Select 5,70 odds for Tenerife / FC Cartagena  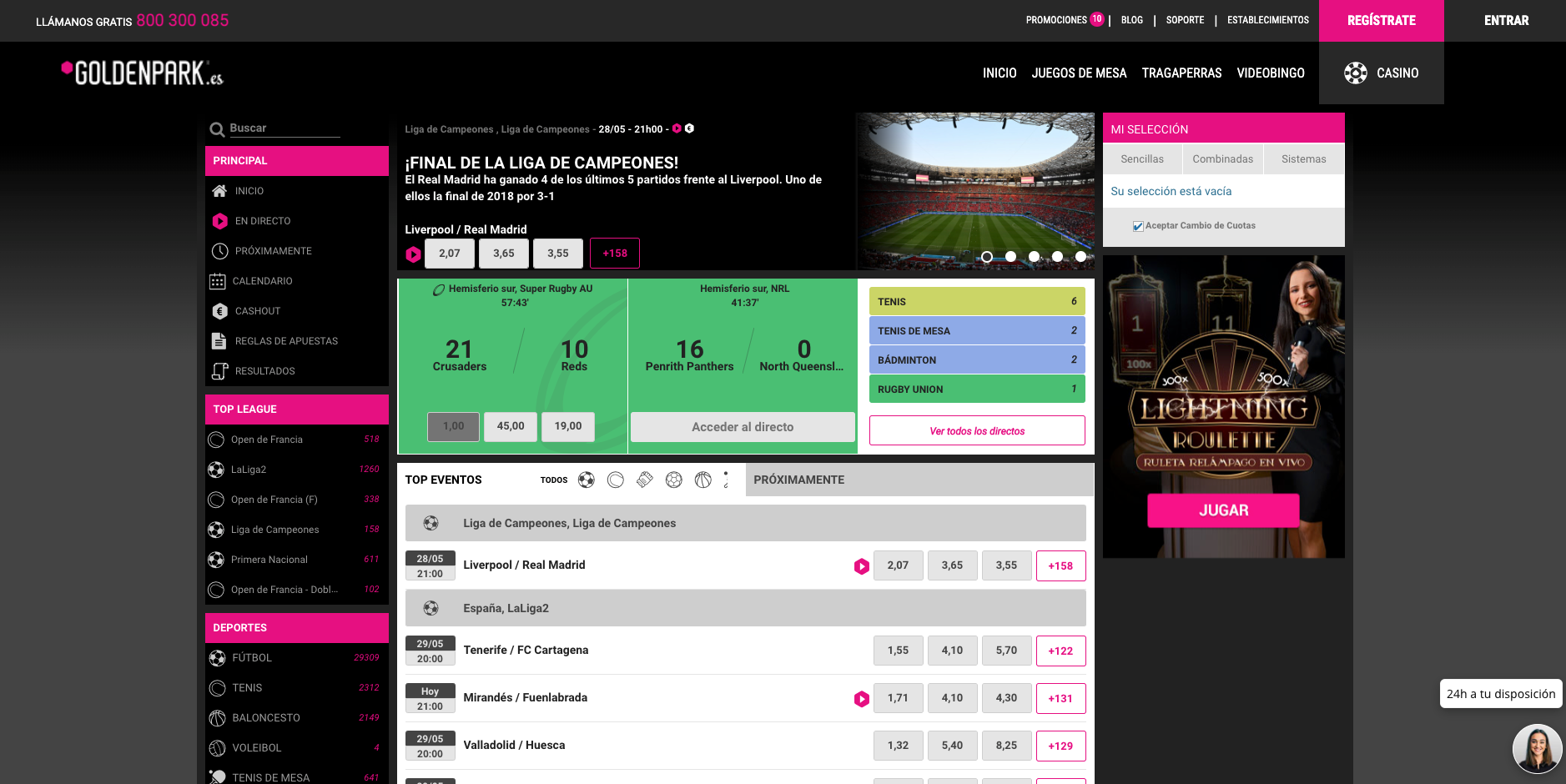point(1006,651)
